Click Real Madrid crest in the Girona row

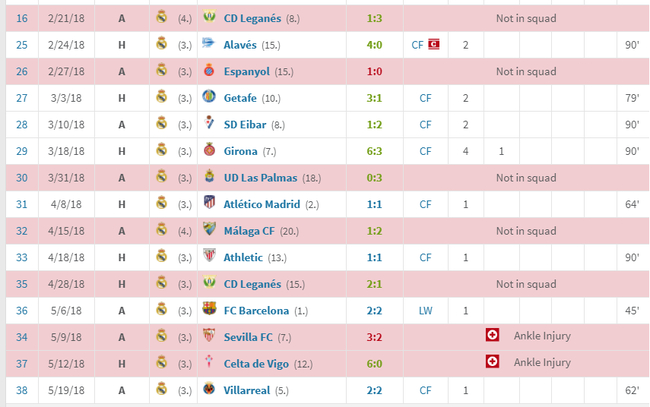(x=161, y=151)
